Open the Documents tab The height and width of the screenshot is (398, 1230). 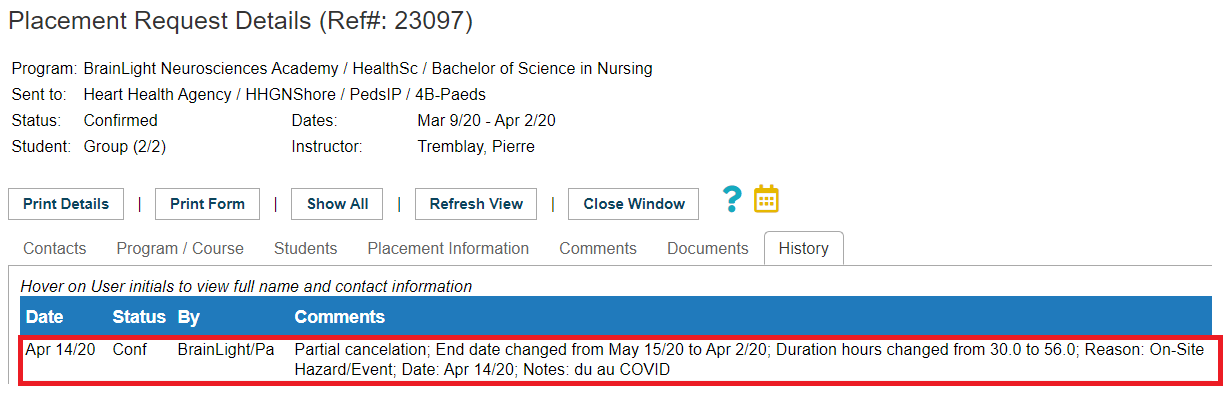pyautogui.click(x=708, y=249)
